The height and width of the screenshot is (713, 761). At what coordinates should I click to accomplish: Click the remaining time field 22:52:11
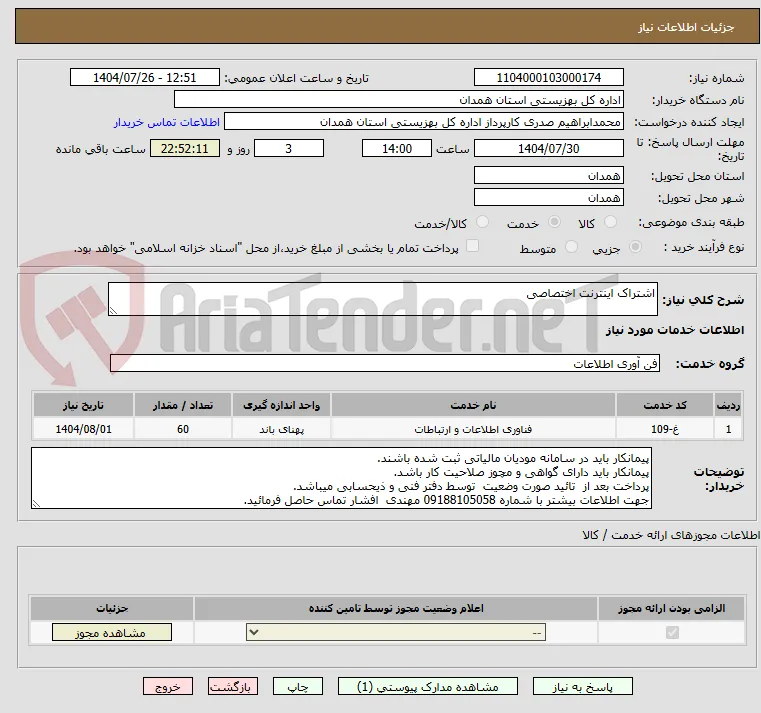tap(184, 149)
